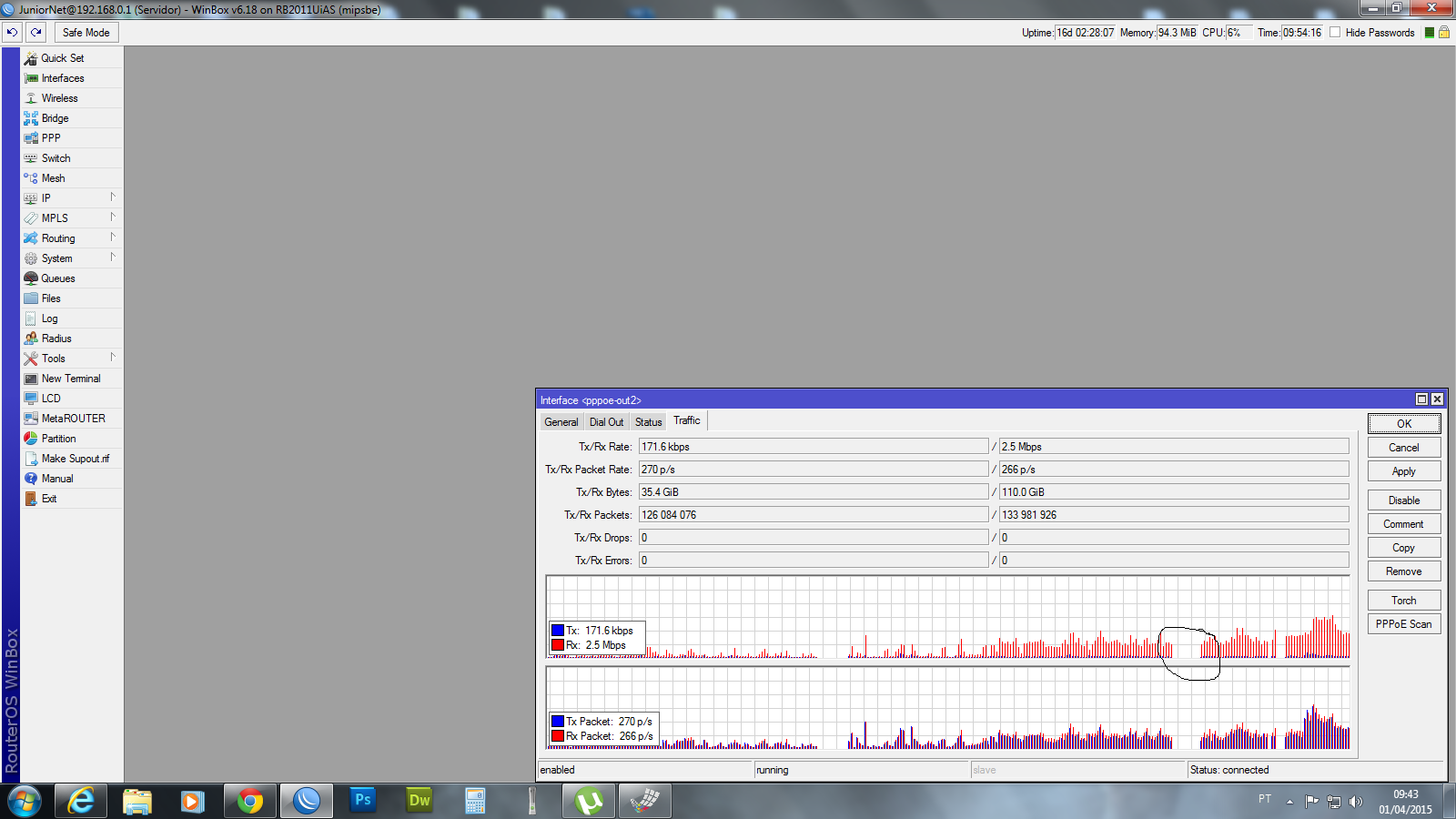Open Photoshop from the taskbar
This screenshot has height=819, width=1456.
[x=363, y=801]
